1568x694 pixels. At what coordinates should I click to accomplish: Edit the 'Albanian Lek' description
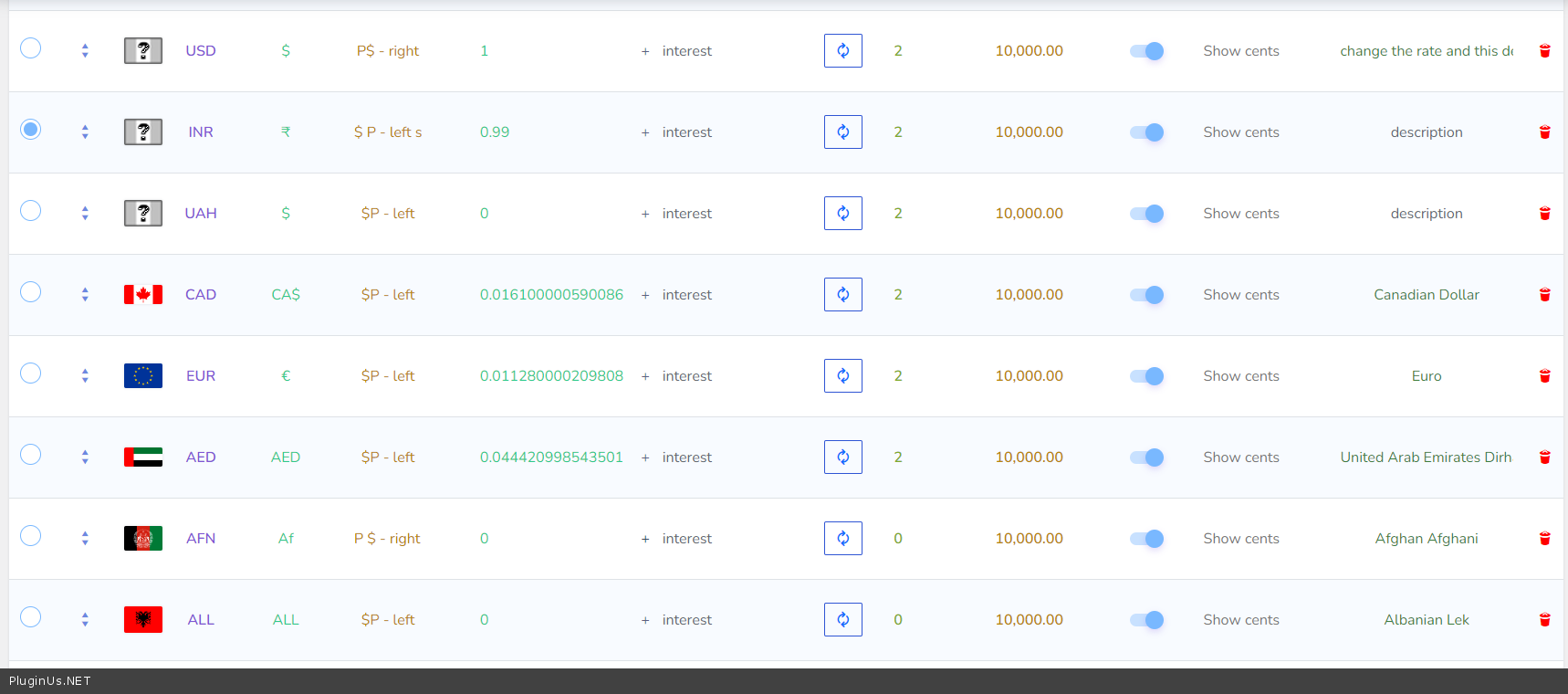[x=1427, y=620]
